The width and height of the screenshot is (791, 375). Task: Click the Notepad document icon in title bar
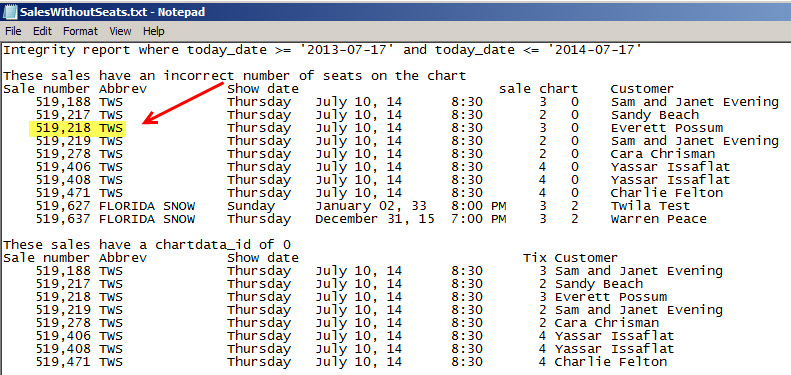[x=10, y=11]
